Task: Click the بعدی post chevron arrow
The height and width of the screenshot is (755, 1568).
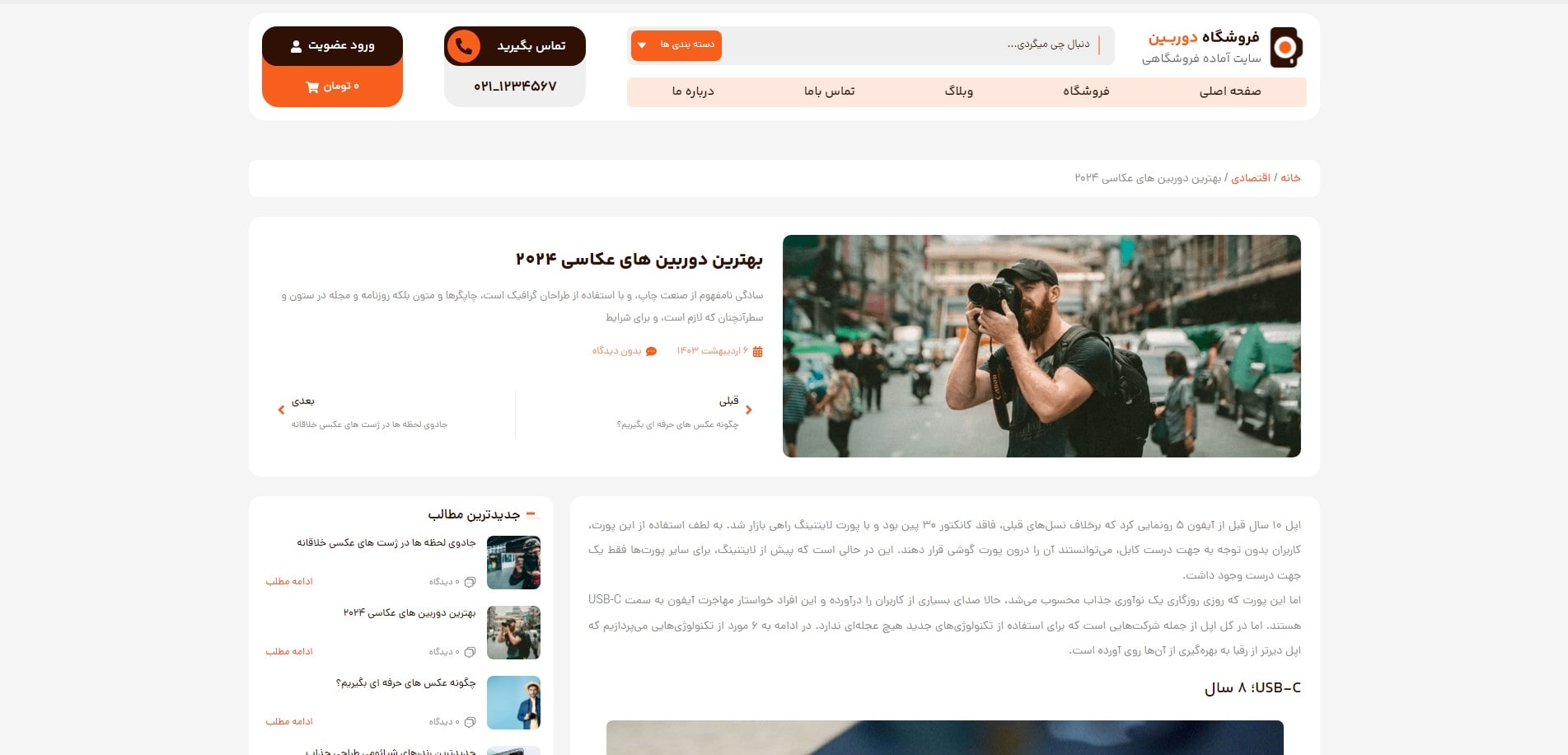Action: click(281, 410)
